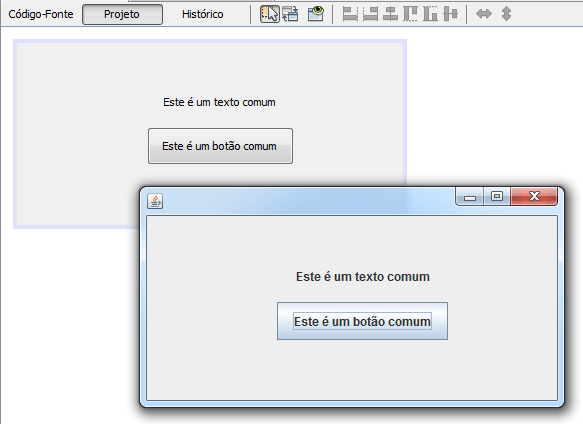
Task: Align selected components to the bottom
Action: point(430,14)
